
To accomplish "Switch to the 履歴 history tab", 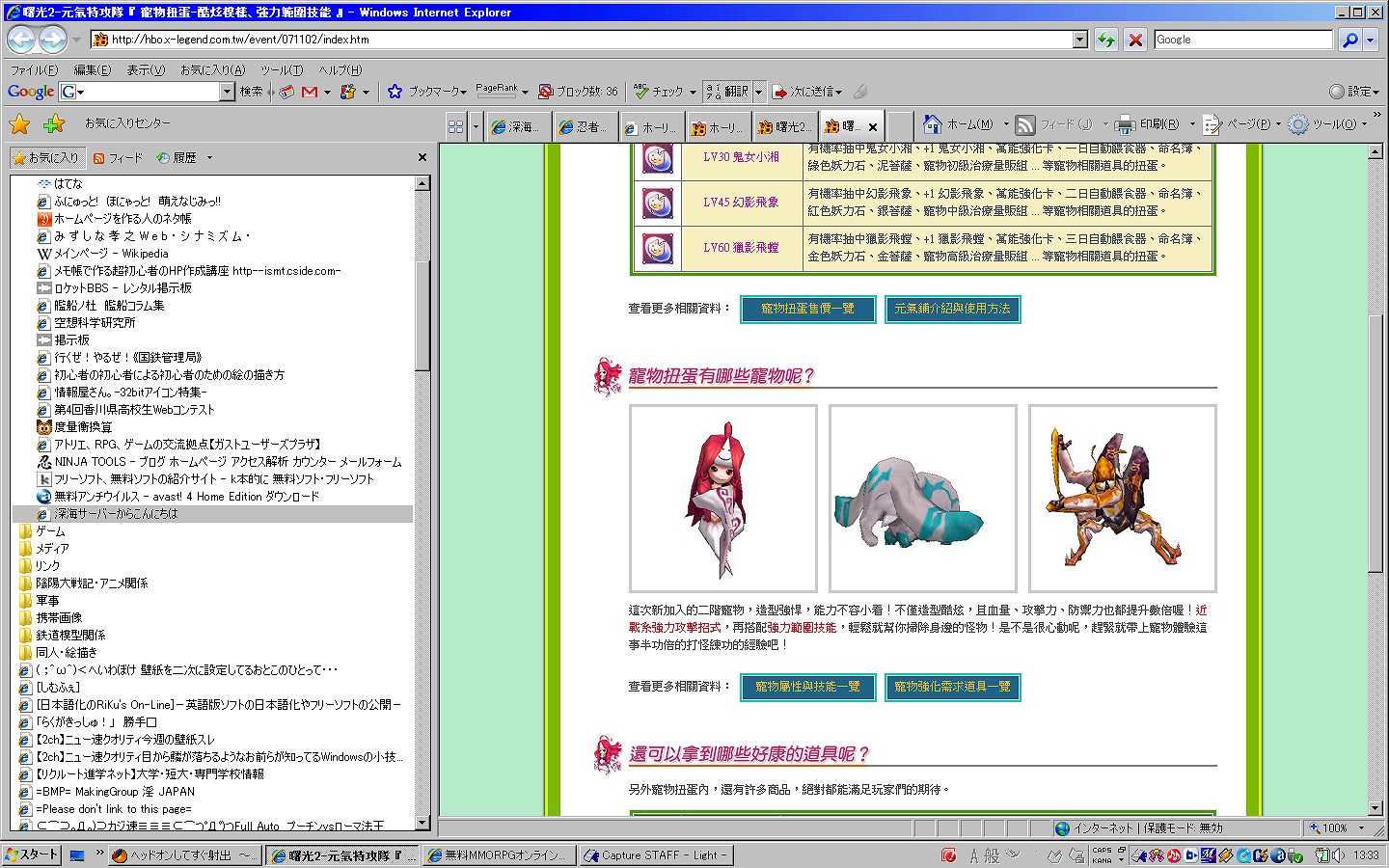I will tap(177, 158).
